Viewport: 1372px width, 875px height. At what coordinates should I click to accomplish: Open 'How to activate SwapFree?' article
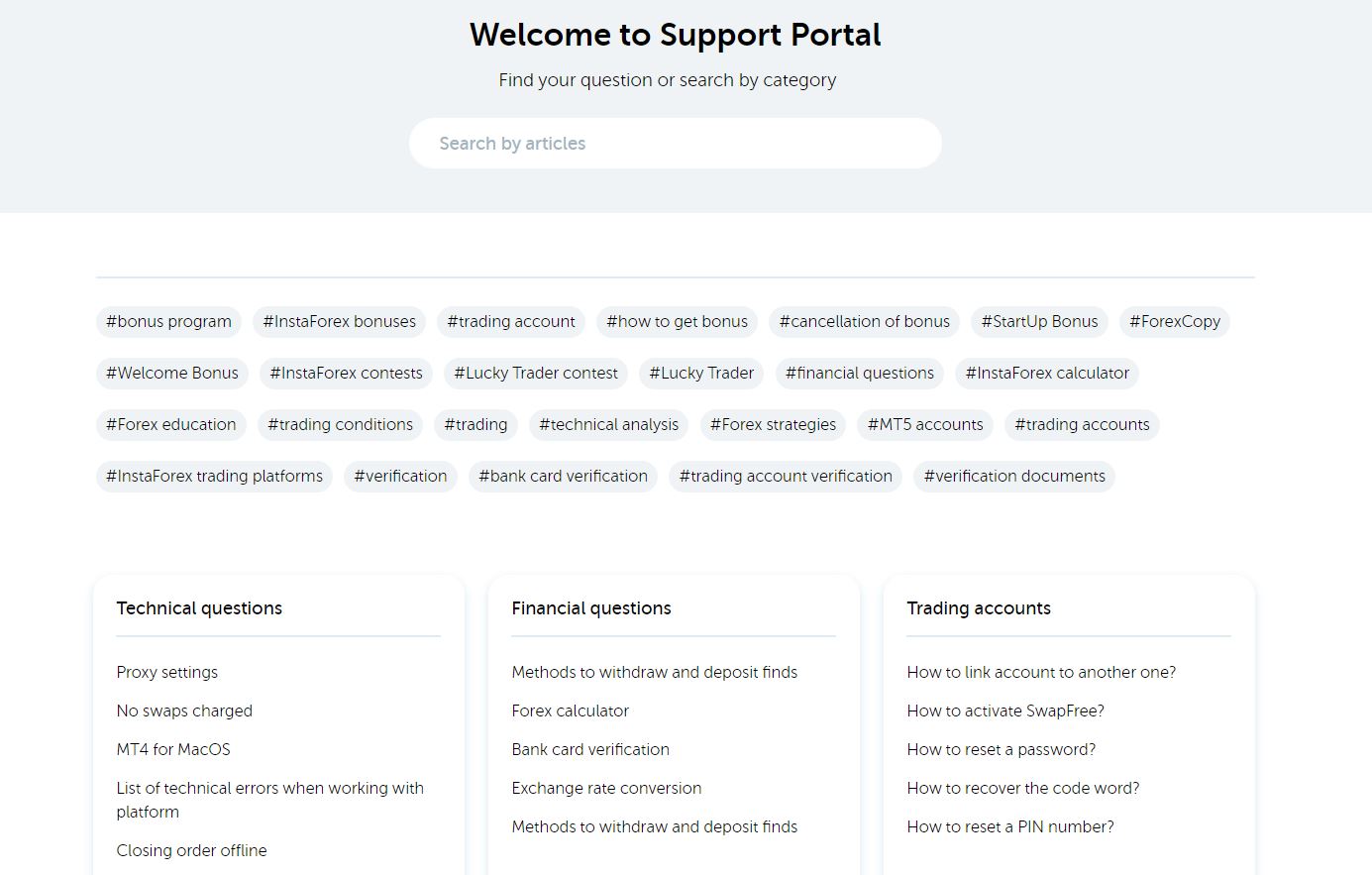[x=1005, y=711]
